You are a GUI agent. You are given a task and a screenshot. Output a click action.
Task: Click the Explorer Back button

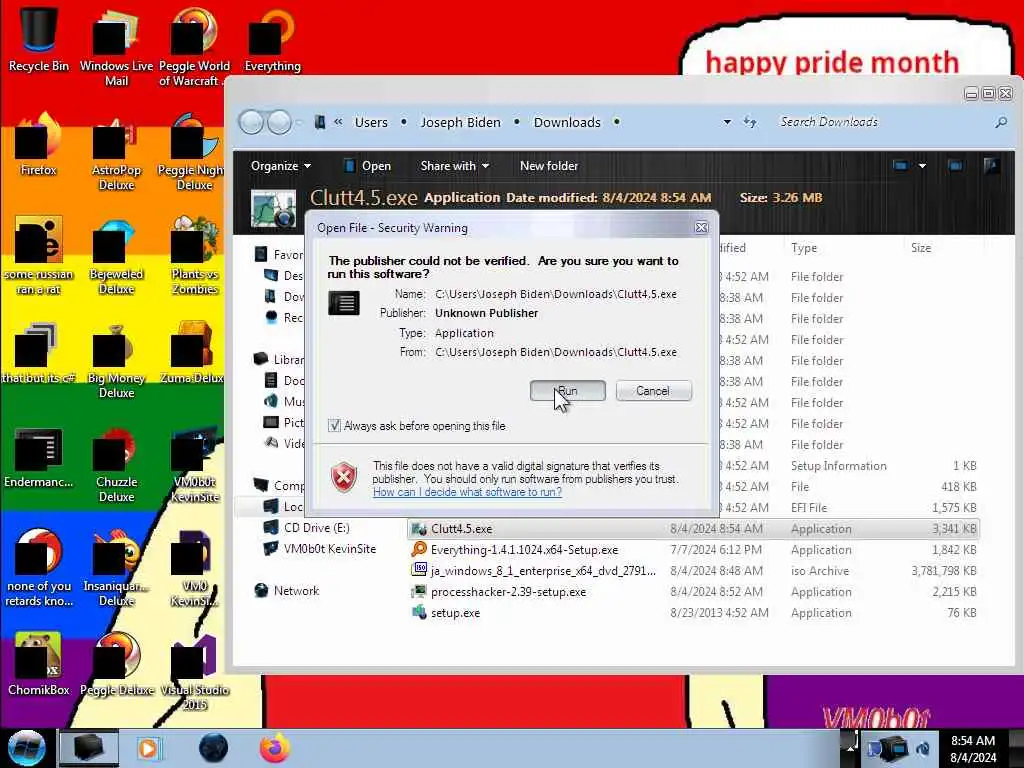pos(251,122)
